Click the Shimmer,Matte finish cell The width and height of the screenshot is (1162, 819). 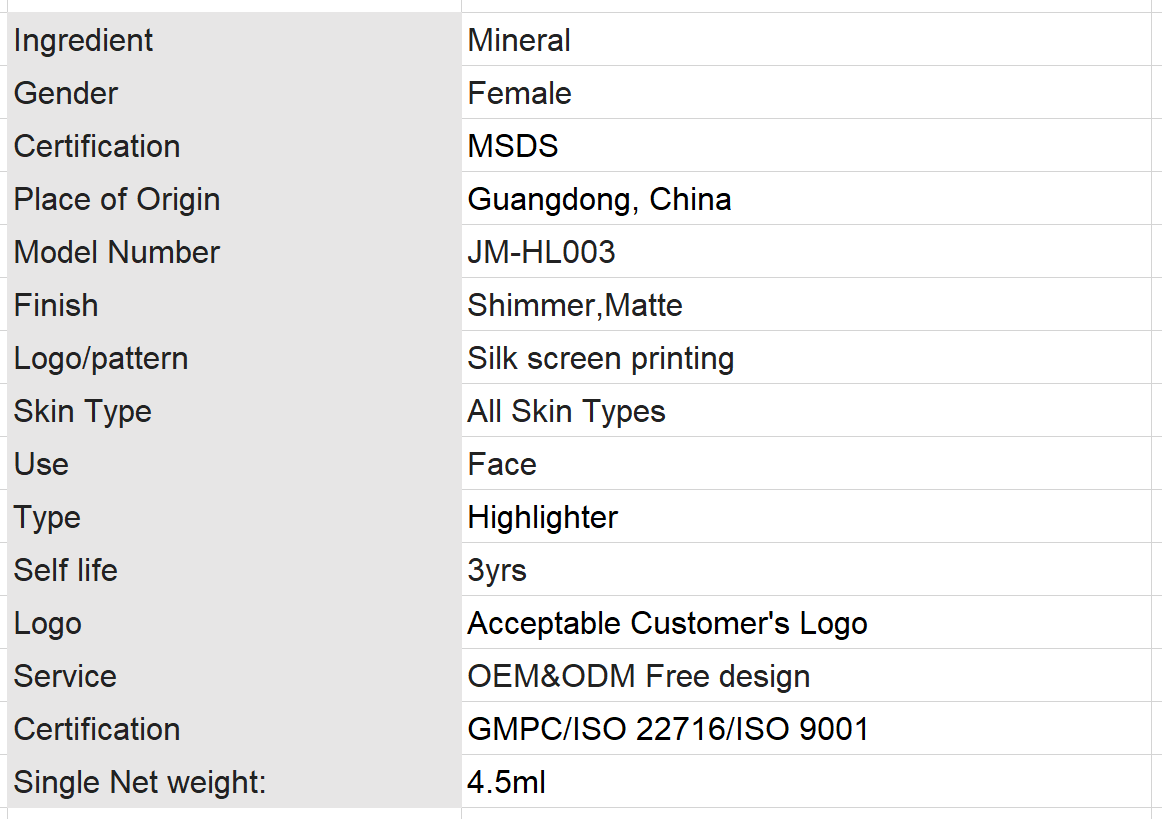(806, 305)
